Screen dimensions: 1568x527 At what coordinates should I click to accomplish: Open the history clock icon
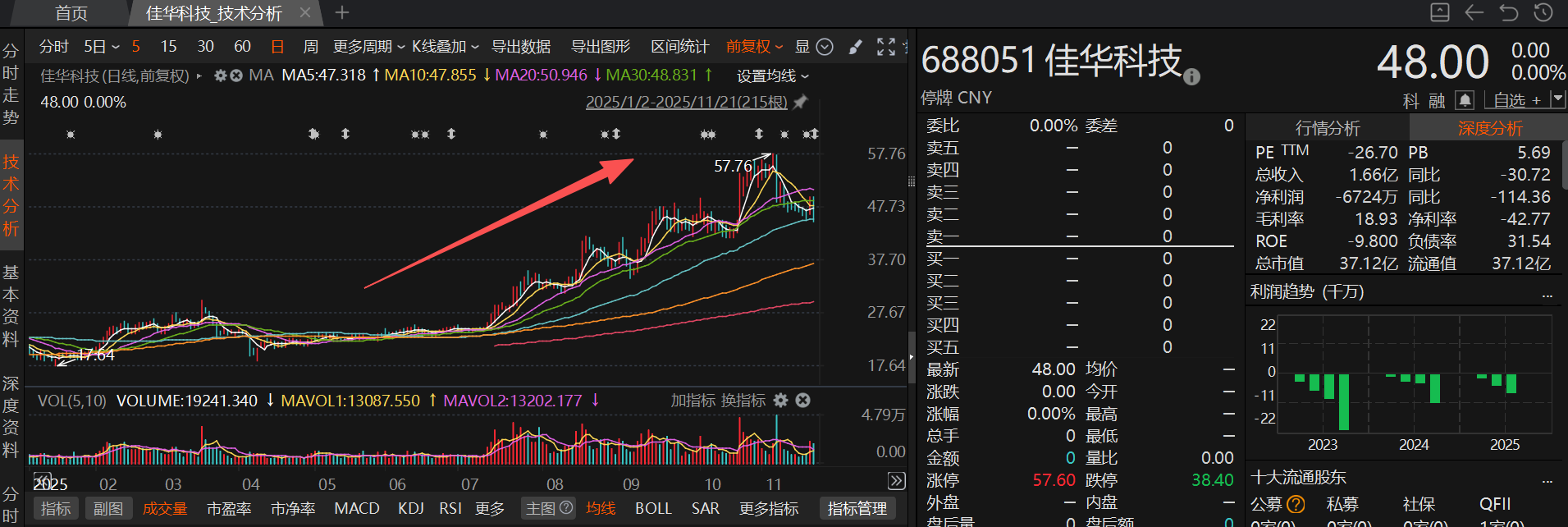pyautogui.click(x=1543, y=12)
